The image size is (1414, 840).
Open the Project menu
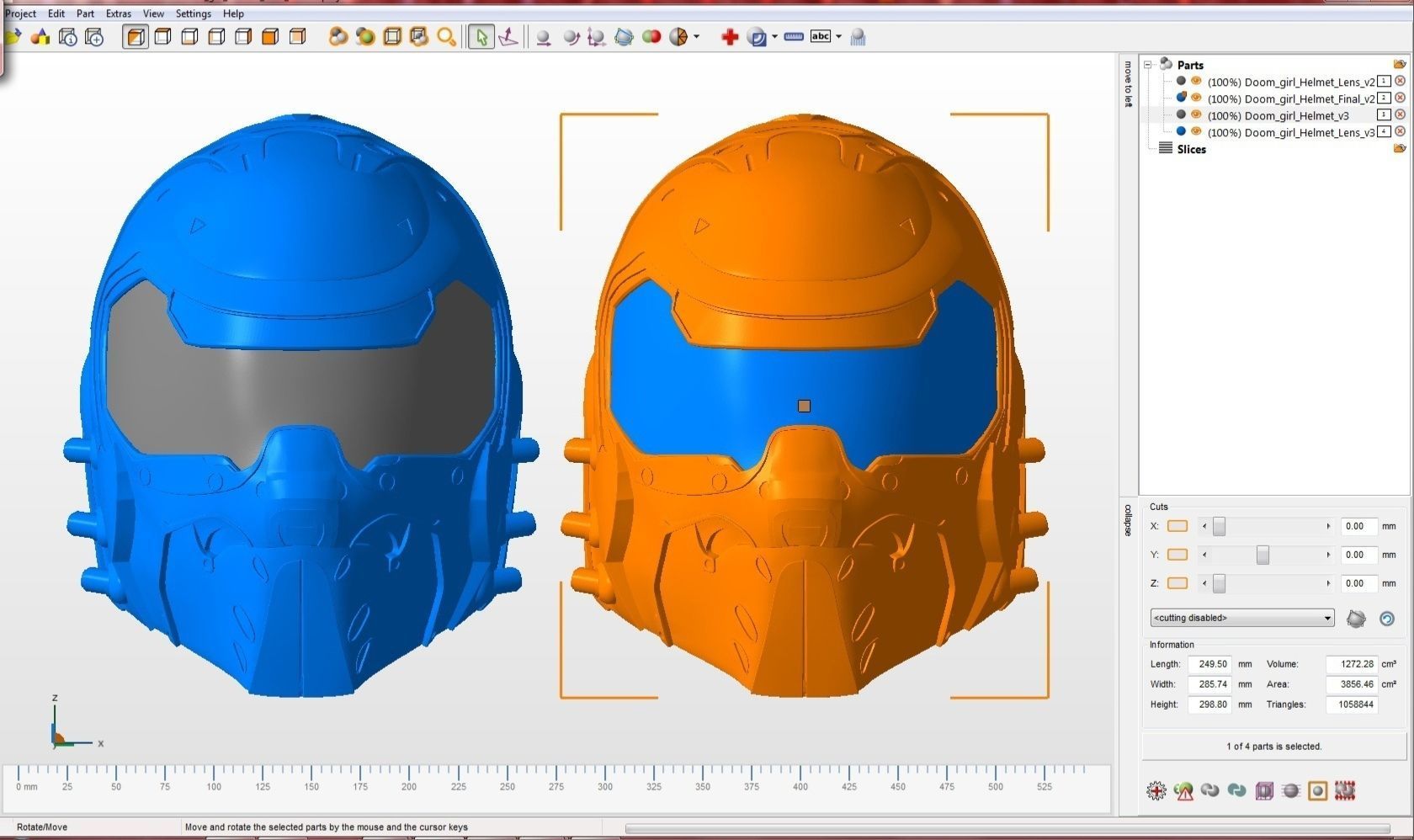click(21, 13)
